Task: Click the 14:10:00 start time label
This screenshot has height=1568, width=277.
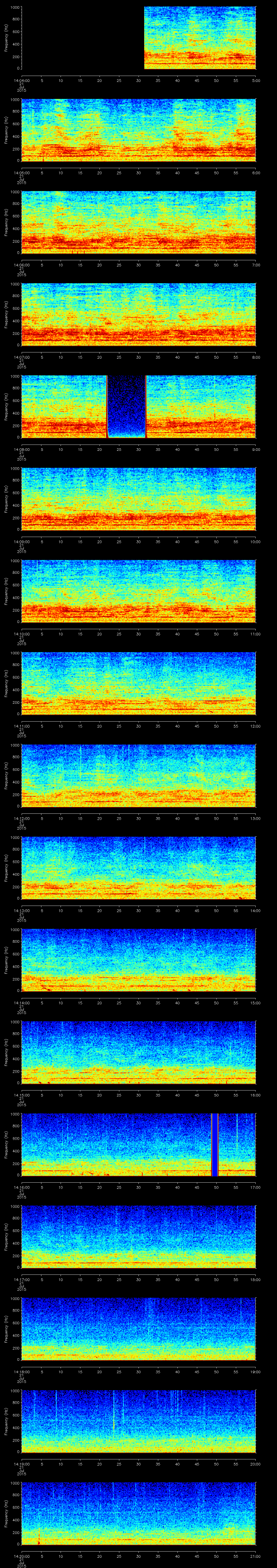Action: pyautogui.click(x=21, y=634)
